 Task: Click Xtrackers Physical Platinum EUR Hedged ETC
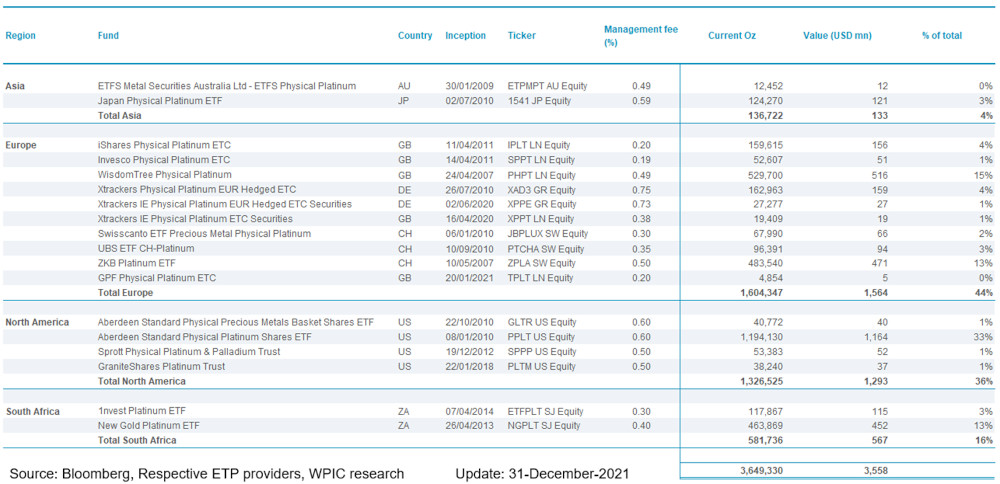click(196, 189)
